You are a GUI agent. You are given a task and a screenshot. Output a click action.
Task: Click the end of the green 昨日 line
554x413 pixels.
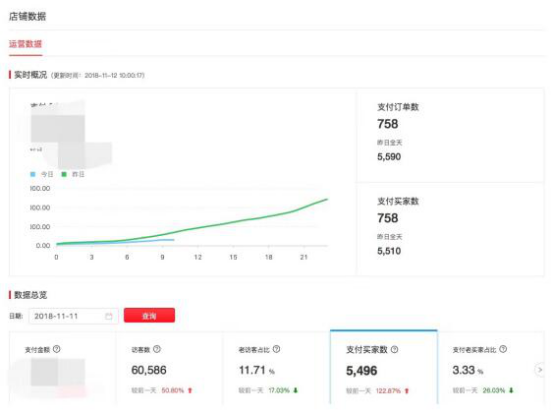tap(327, 200)
